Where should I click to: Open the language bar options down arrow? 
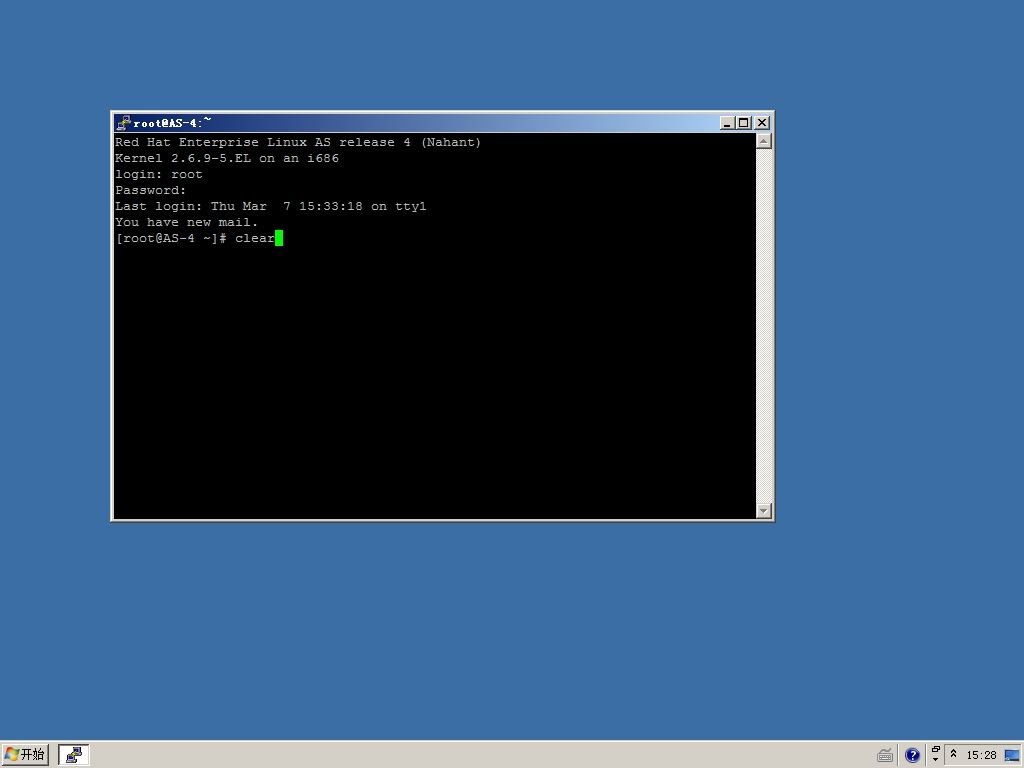(x=935, y=760)
